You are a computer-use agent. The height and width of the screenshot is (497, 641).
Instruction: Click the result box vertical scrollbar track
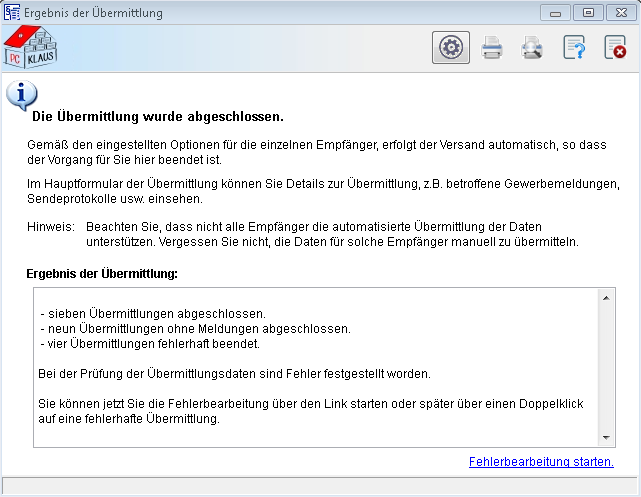point(606,368)
